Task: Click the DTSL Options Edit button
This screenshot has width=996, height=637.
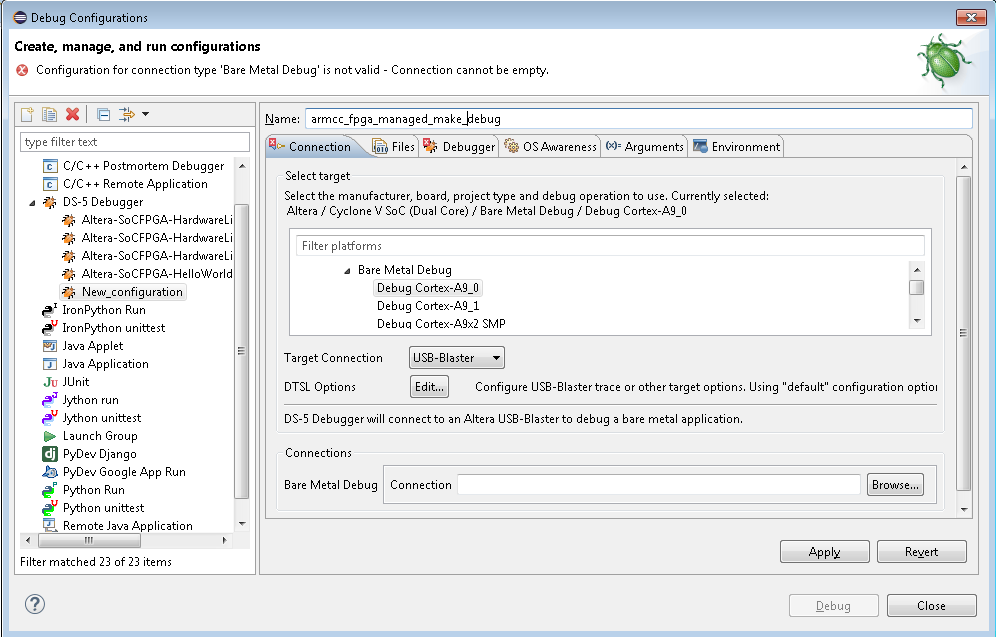Action: pyautogui.click(x=429, y=387)
